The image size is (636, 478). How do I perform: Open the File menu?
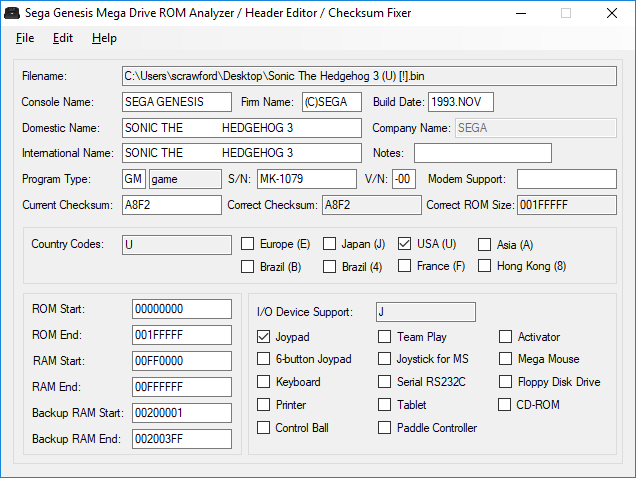(x=25, y=38)
